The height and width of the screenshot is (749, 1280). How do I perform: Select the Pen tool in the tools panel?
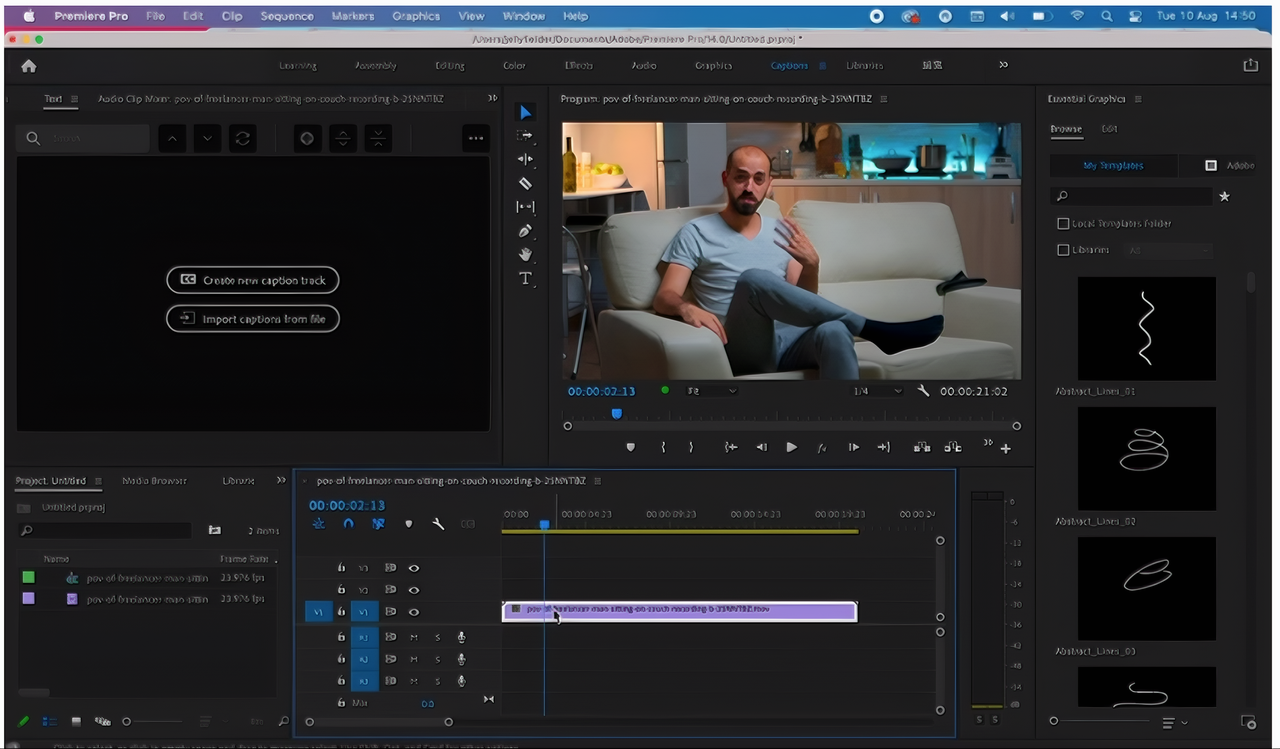pyautogui.click(x=525, y=230)
